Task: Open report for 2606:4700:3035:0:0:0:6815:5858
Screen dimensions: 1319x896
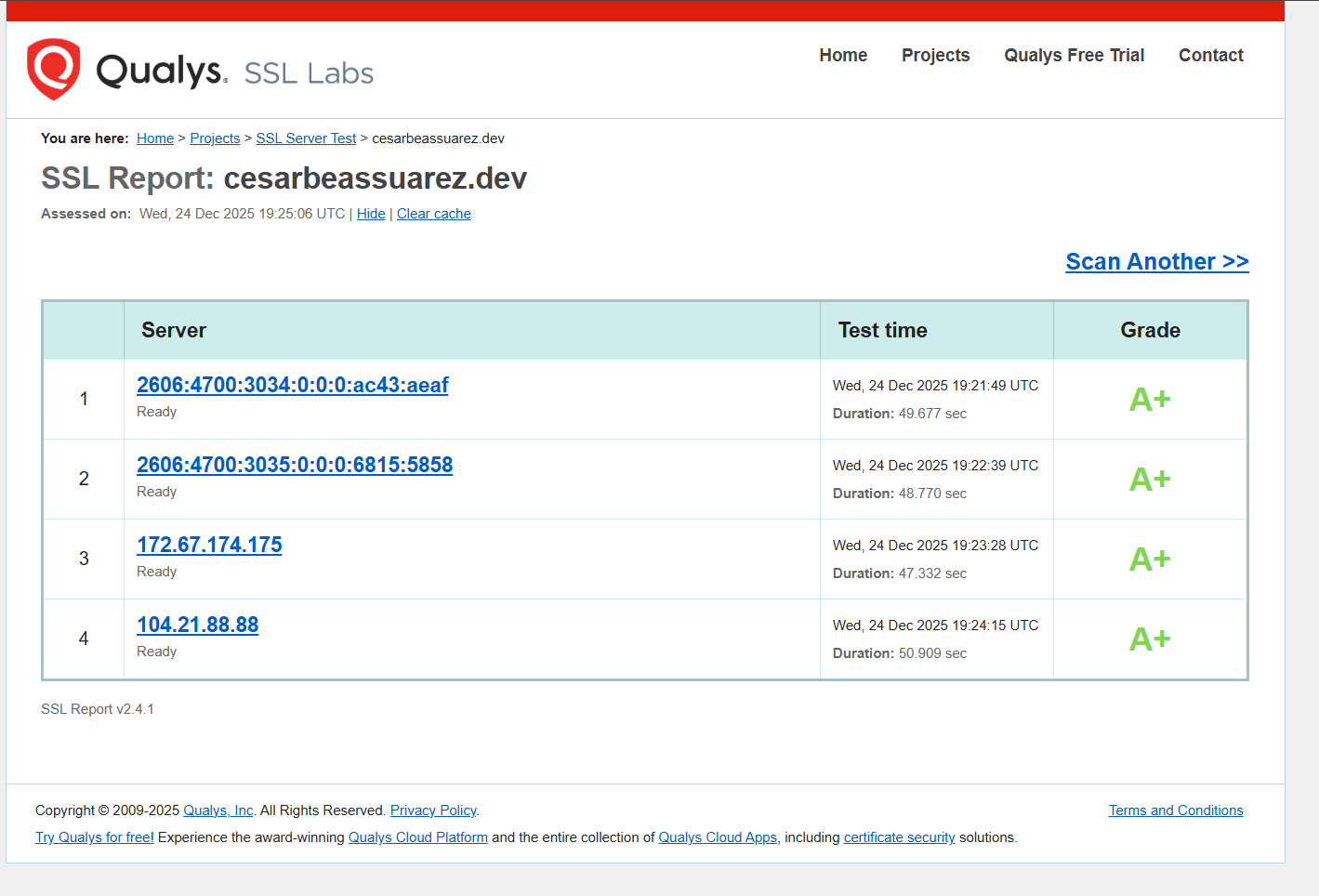Action: pyautogui.click(x=295, y=464)
